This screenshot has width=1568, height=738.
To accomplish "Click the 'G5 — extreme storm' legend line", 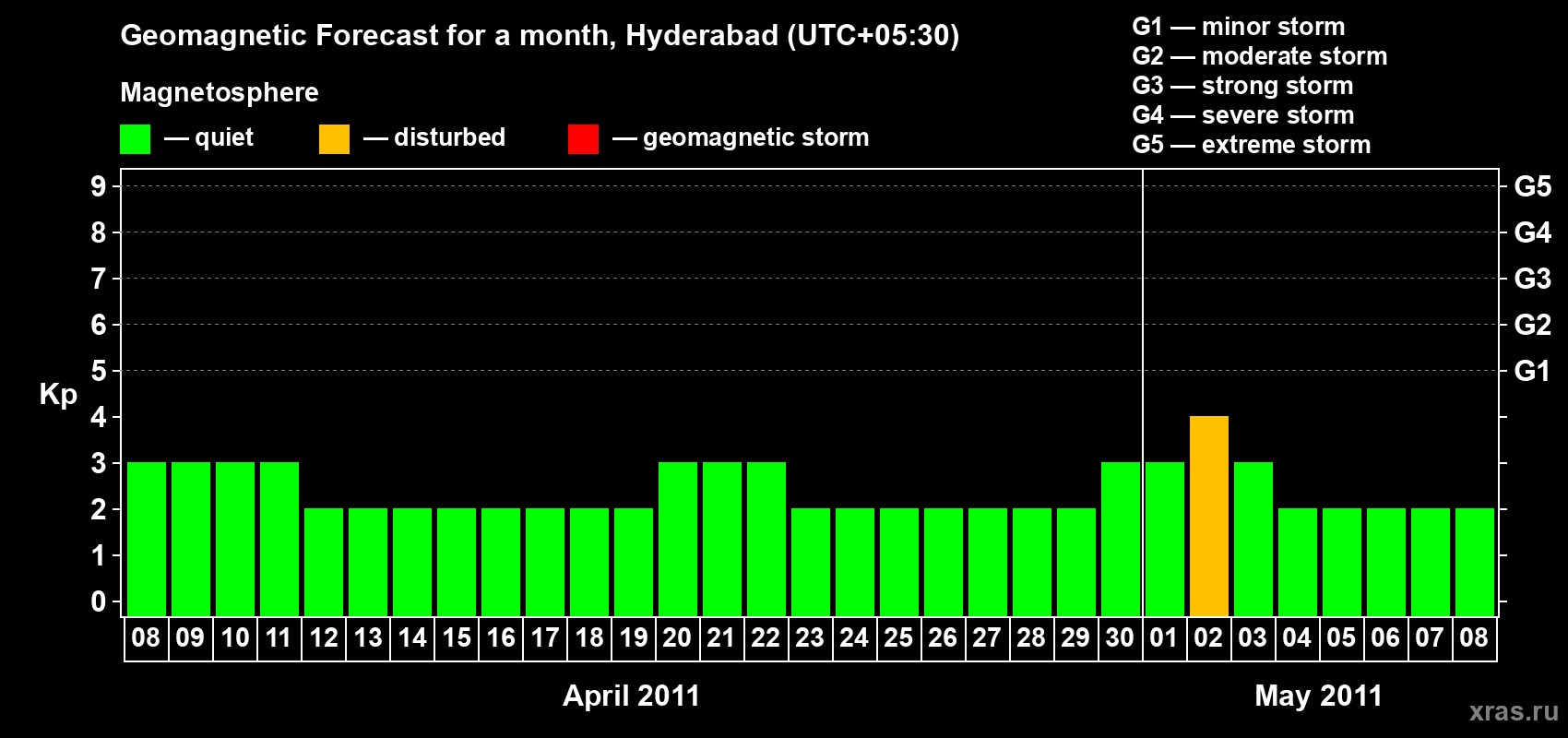I will pos(1252,145).
